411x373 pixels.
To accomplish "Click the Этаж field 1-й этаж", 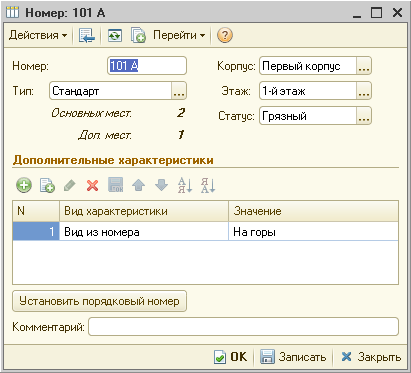I will point(308,91).
